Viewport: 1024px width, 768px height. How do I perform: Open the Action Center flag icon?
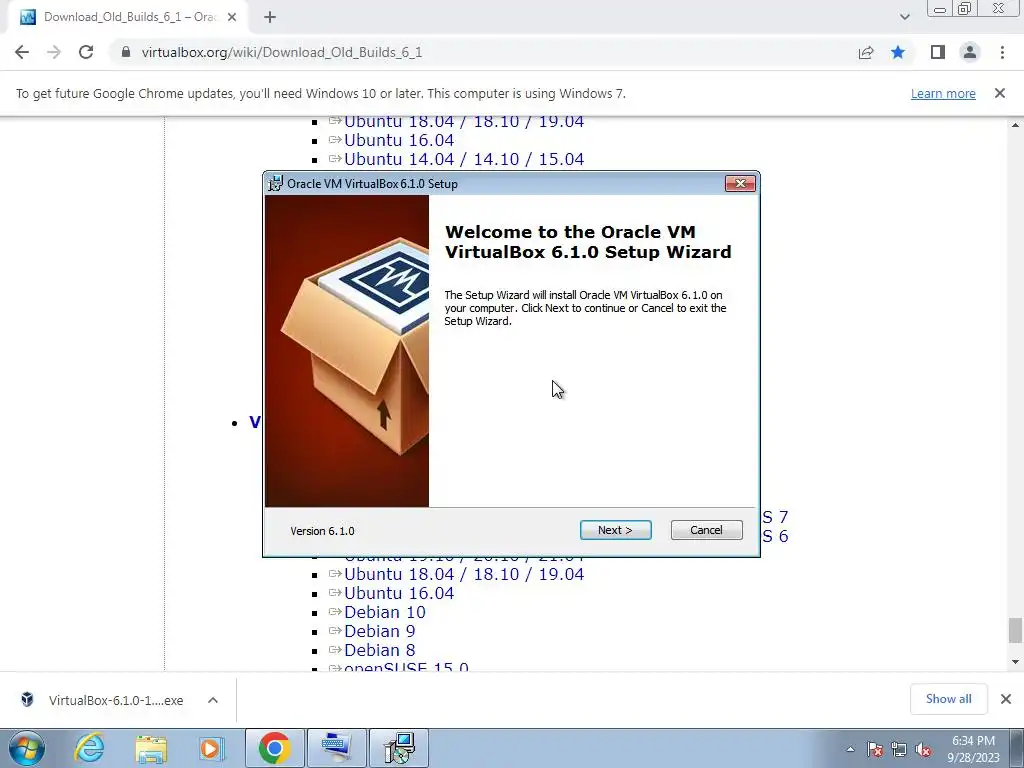[875, 750]
